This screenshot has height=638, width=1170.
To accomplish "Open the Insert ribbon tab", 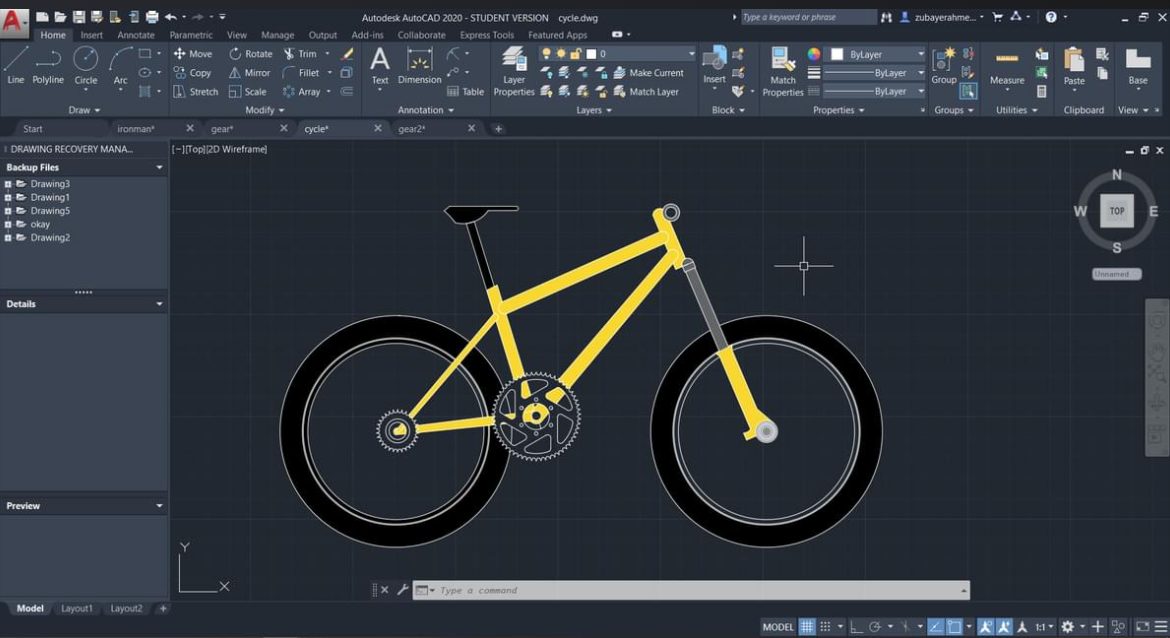I will click(92, 34).
